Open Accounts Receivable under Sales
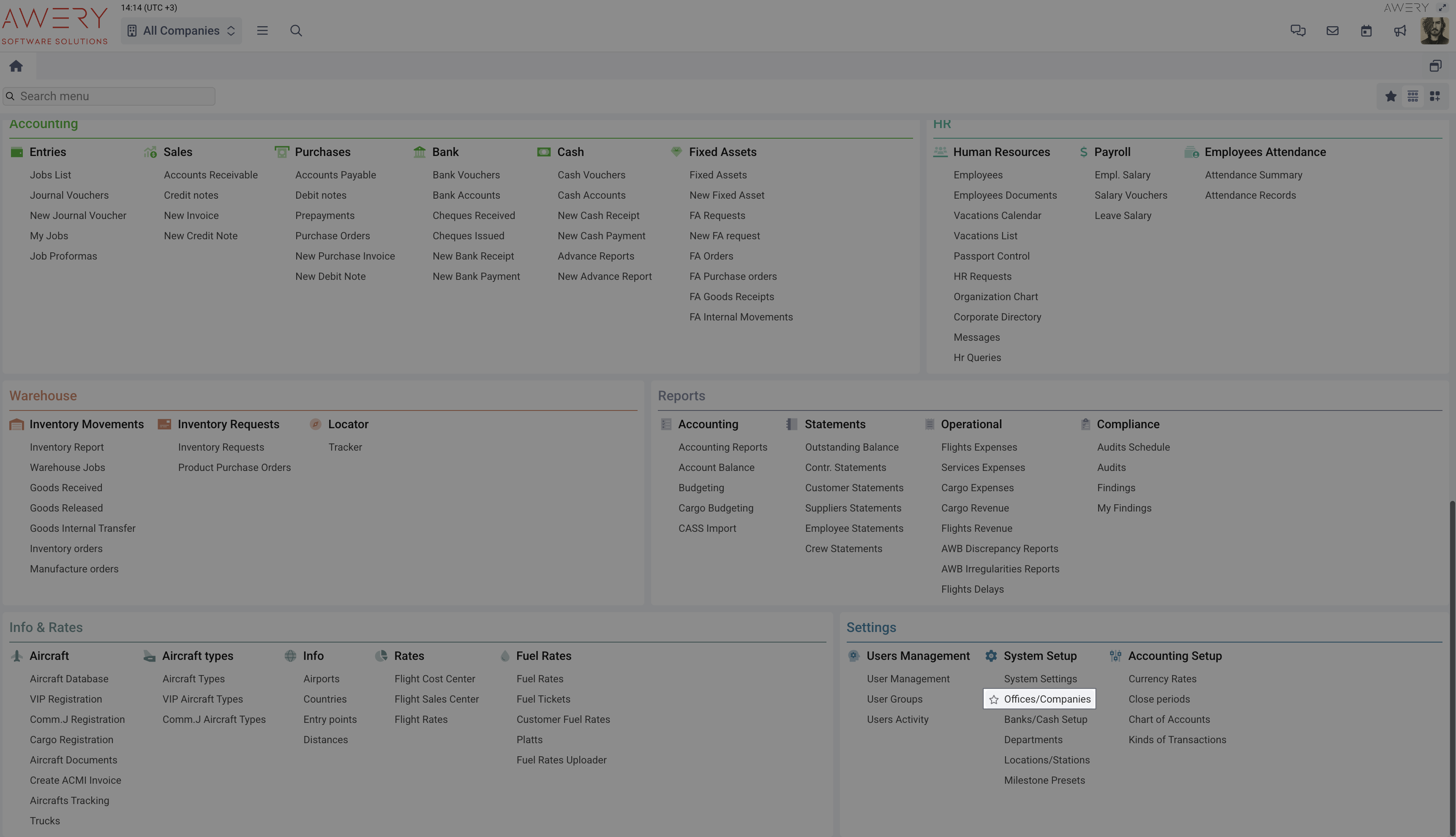Screen dimensions: 1456x837 coord(210,175)
